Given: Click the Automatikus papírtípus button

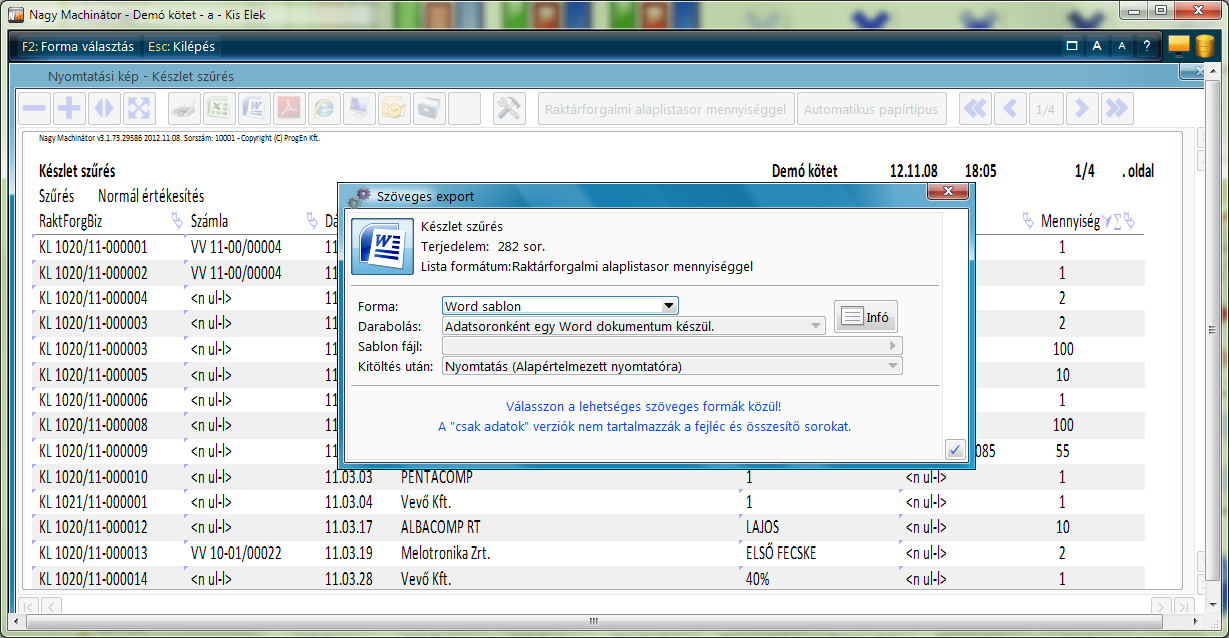Looking at the screenshot, I should (x=873, y=109).
